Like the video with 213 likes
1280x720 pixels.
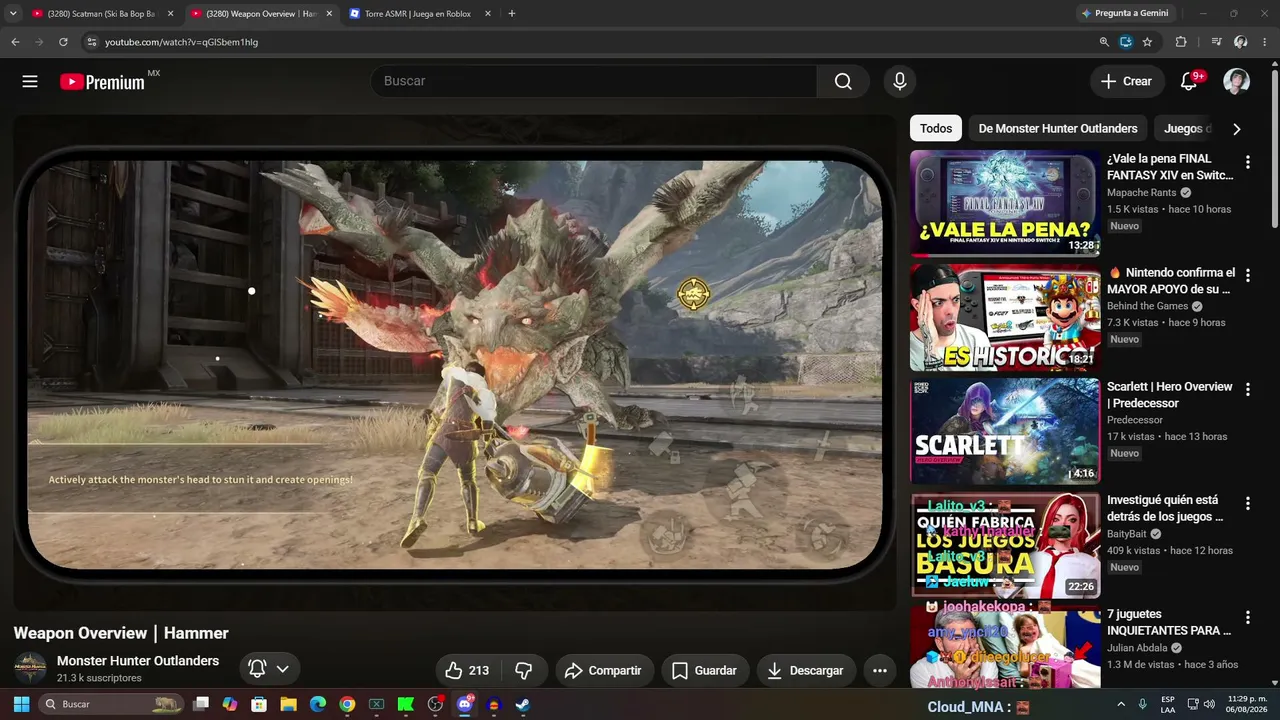(467, 671)
